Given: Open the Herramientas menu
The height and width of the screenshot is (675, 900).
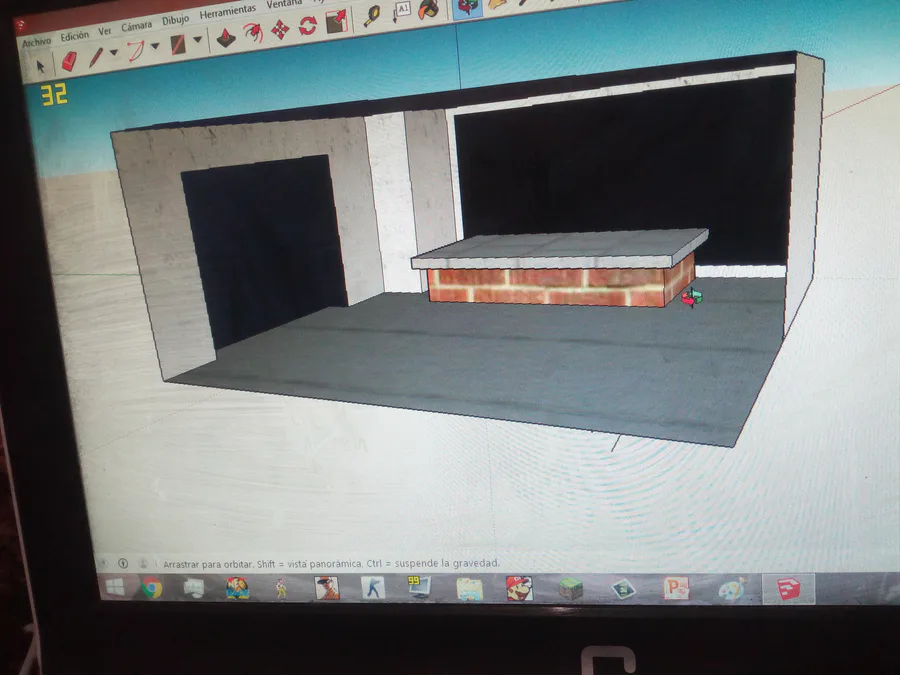Looking at the screenshot, I should (x=227, y=12).
